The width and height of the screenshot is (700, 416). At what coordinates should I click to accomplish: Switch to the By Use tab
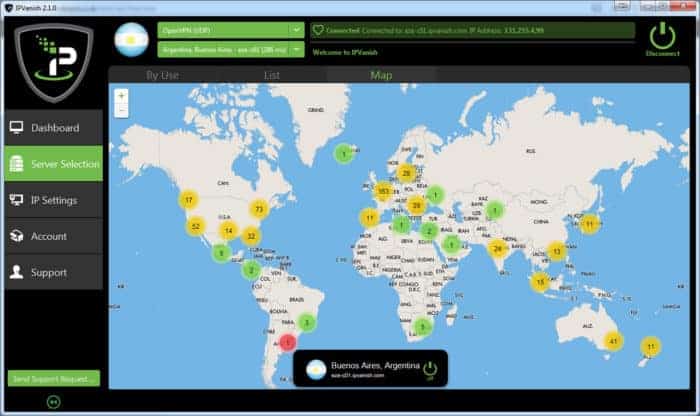click(162, 75)
